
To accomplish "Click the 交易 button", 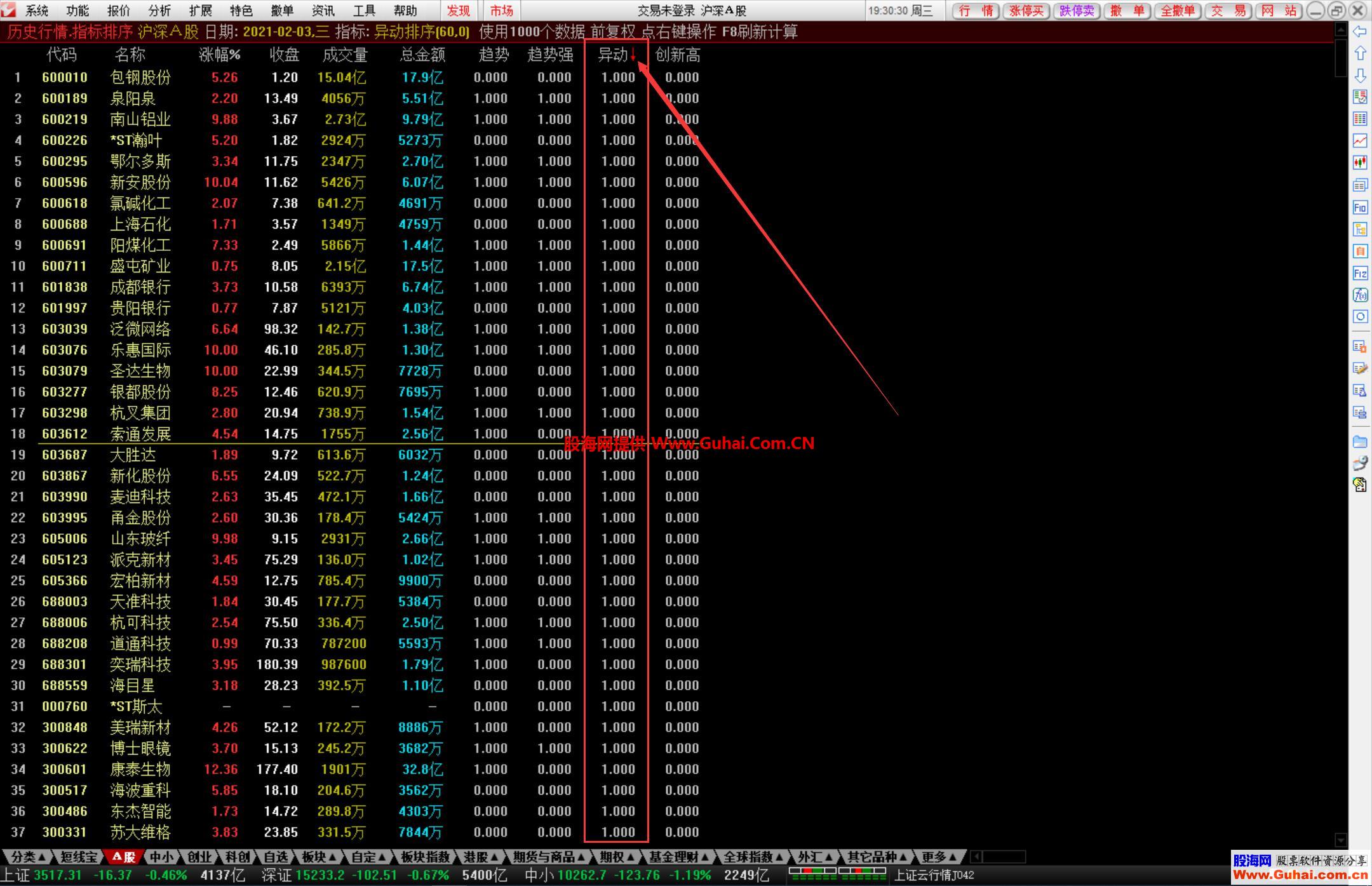I will click(1228, 11).
